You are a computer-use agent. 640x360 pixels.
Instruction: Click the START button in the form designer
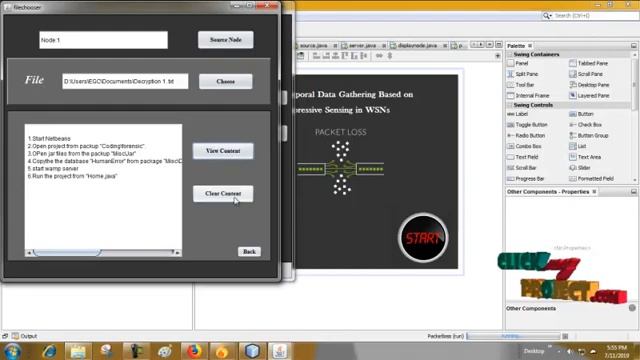[423, 238]
